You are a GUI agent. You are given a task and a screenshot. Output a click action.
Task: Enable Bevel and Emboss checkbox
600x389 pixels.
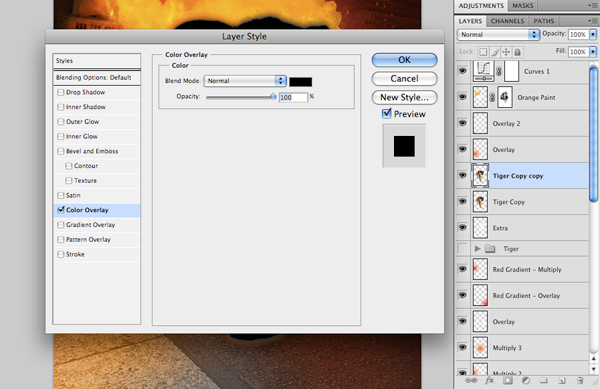coord(60,151)
